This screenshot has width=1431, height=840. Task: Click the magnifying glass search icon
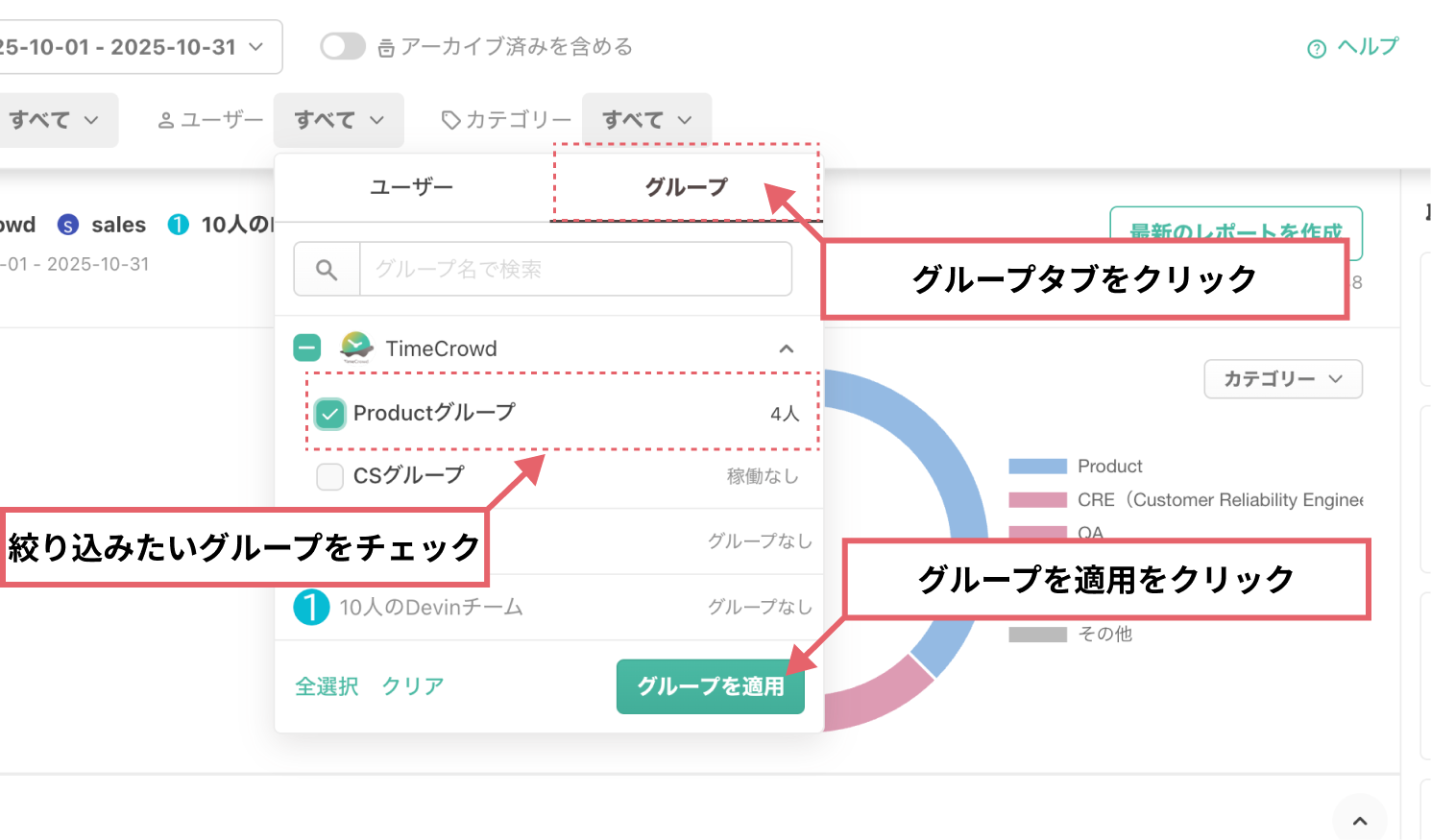pyautogui.click(x=327, y=269)
